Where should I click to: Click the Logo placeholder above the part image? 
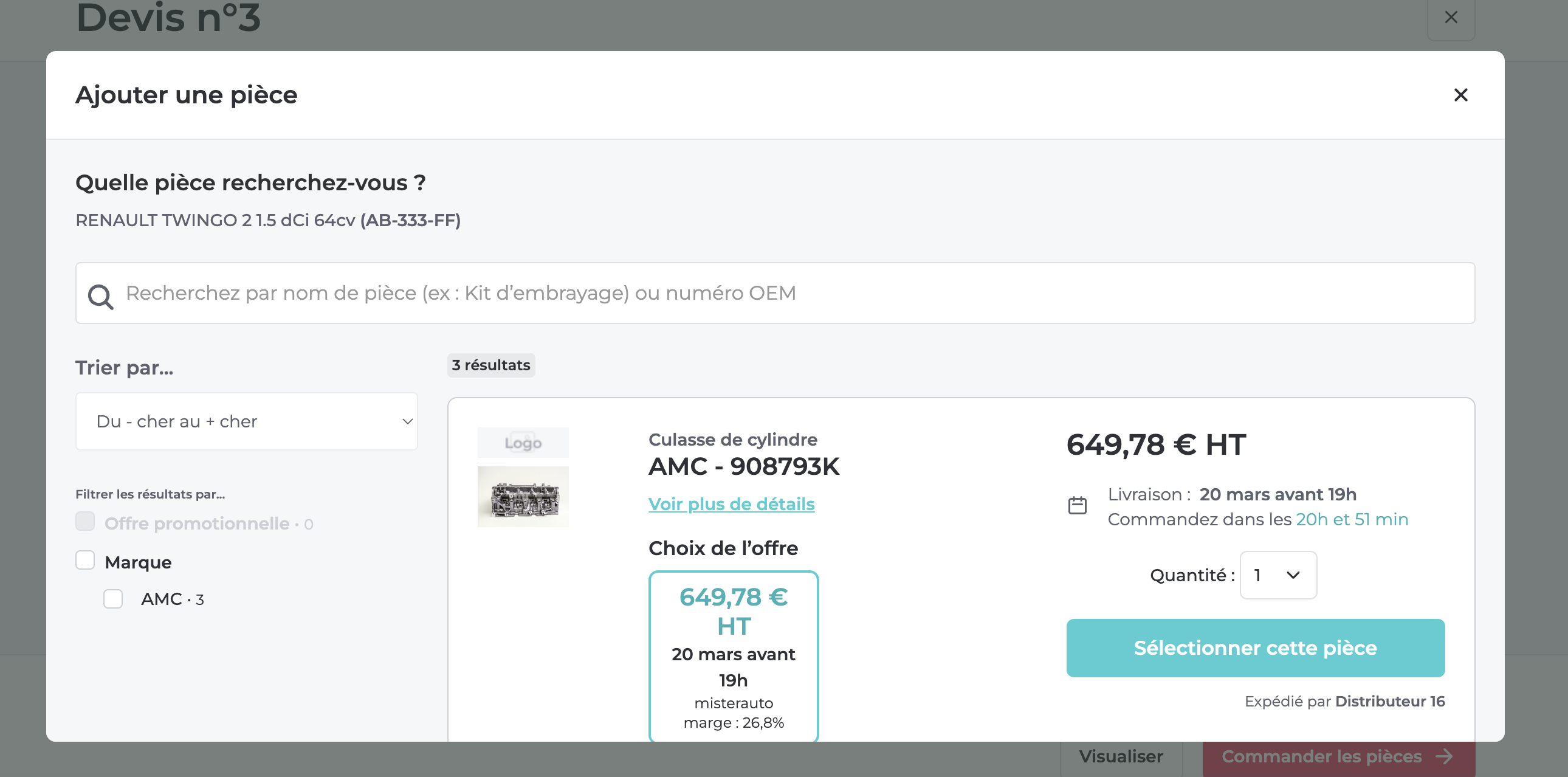click(x=522, y=443)
